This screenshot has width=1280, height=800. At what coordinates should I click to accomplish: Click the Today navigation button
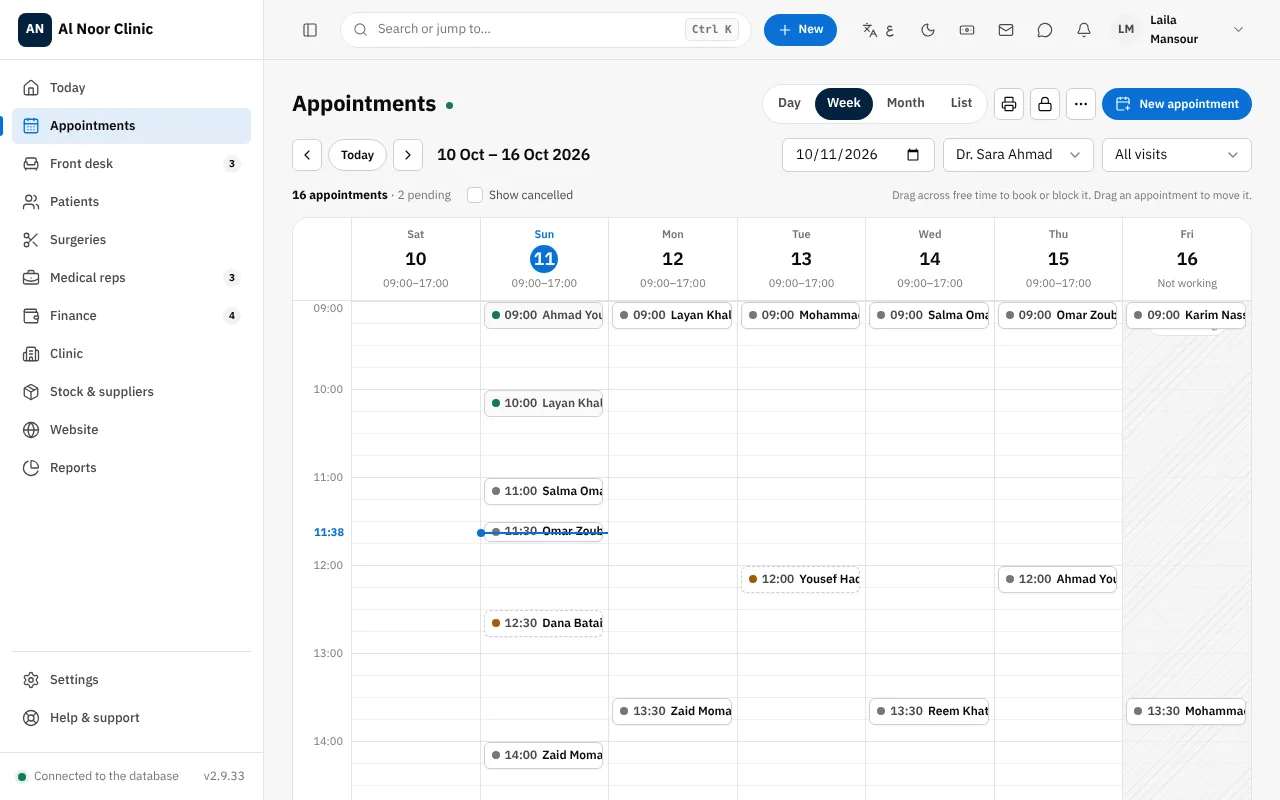pos(357,155)
